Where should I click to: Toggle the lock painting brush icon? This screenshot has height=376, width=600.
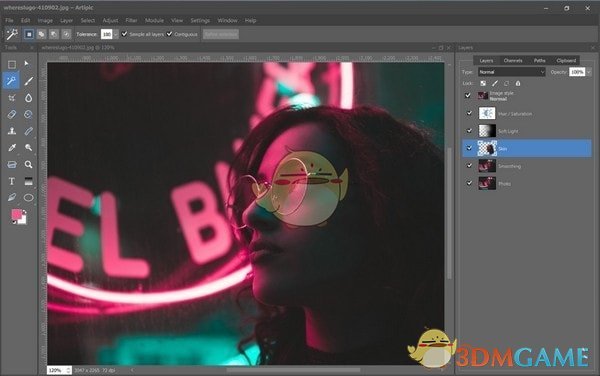[x=495, y=83]
